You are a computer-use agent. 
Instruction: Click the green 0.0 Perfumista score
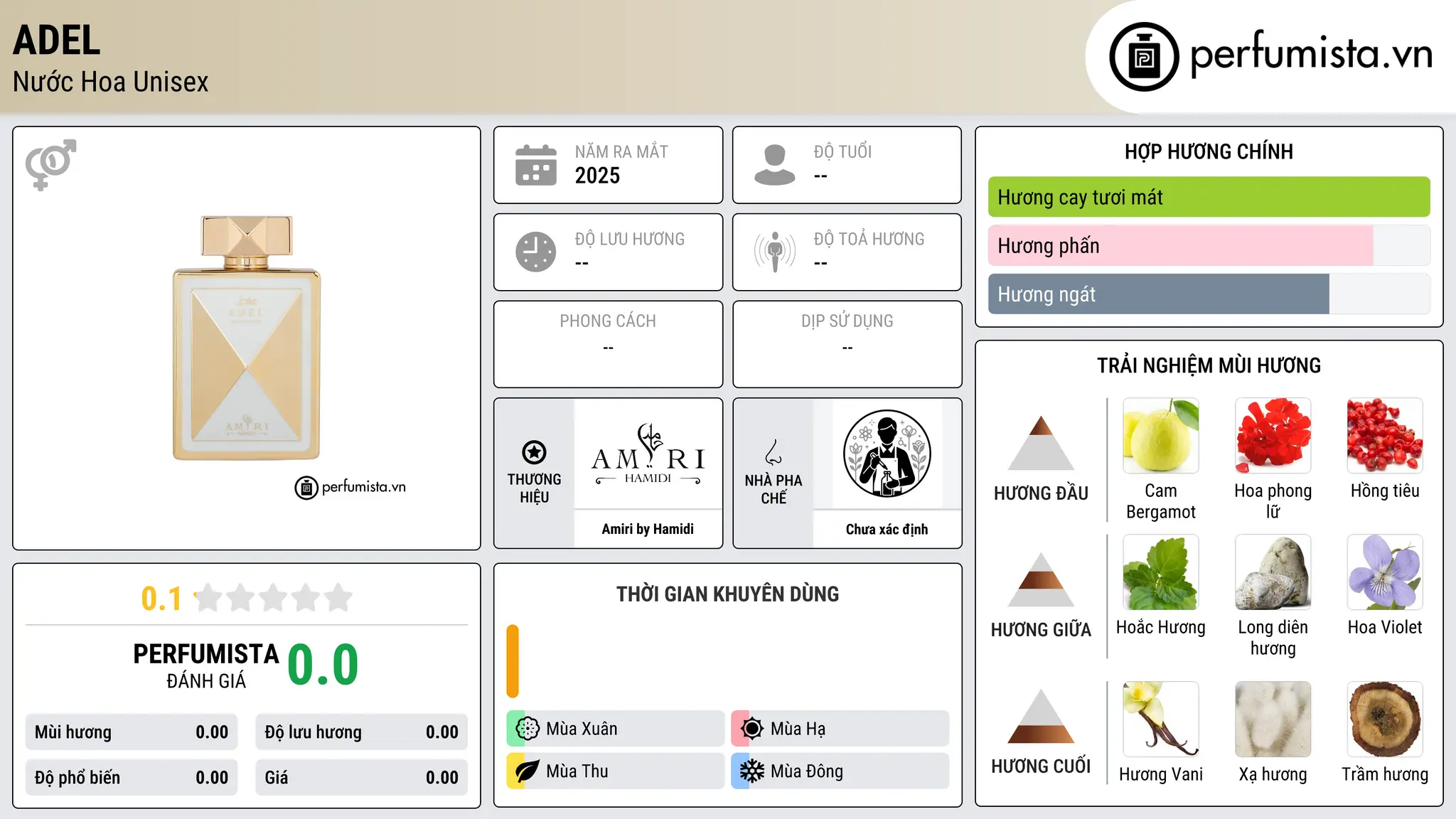323,664
